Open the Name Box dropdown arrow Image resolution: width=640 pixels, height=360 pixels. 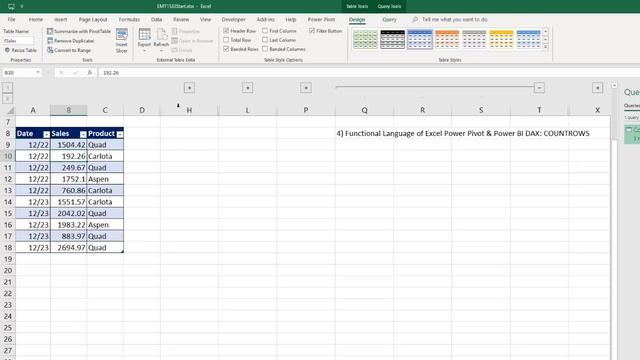(38, 73)
